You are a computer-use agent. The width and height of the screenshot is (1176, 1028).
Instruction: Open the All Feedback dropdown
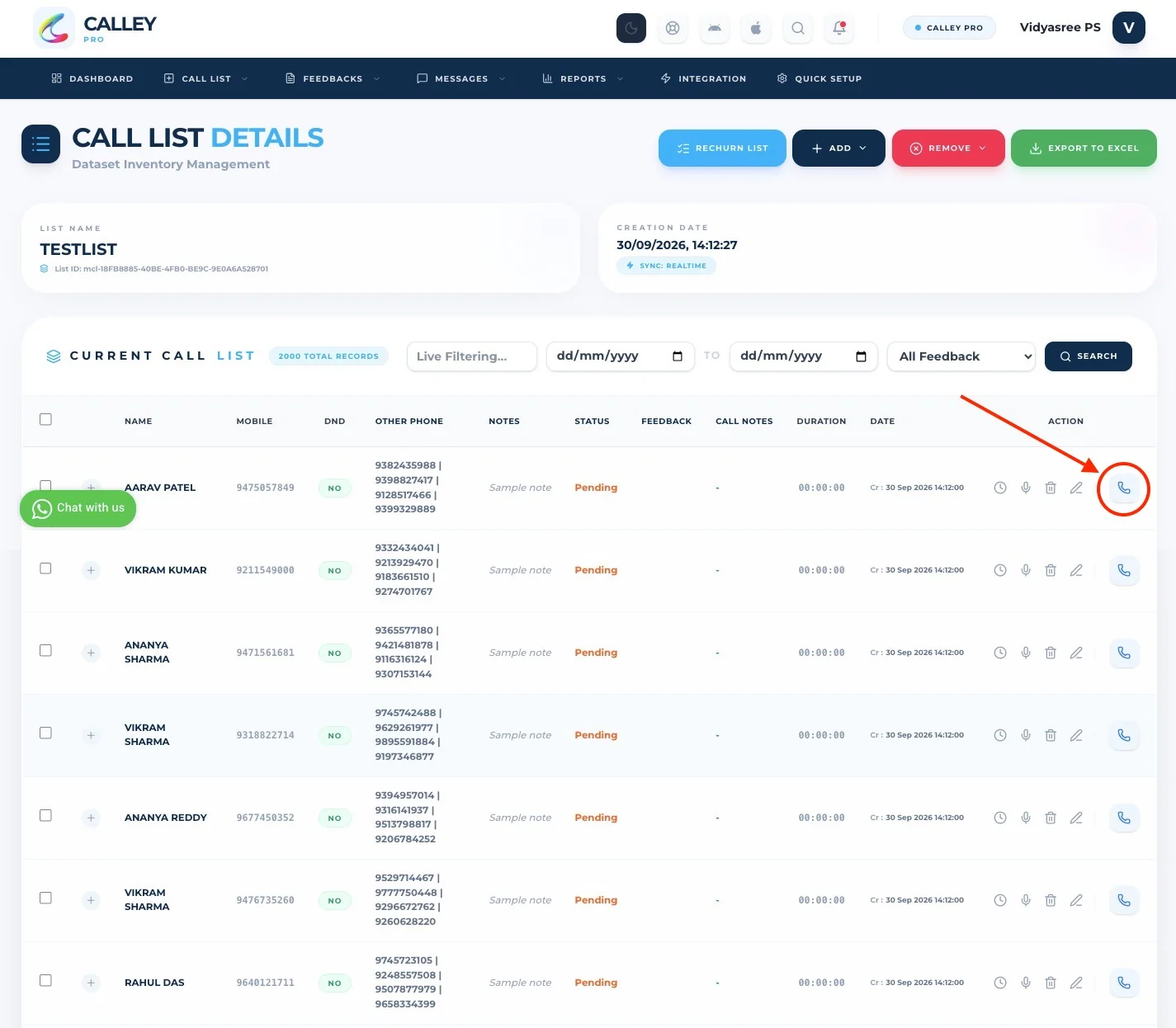pos(961,356)
